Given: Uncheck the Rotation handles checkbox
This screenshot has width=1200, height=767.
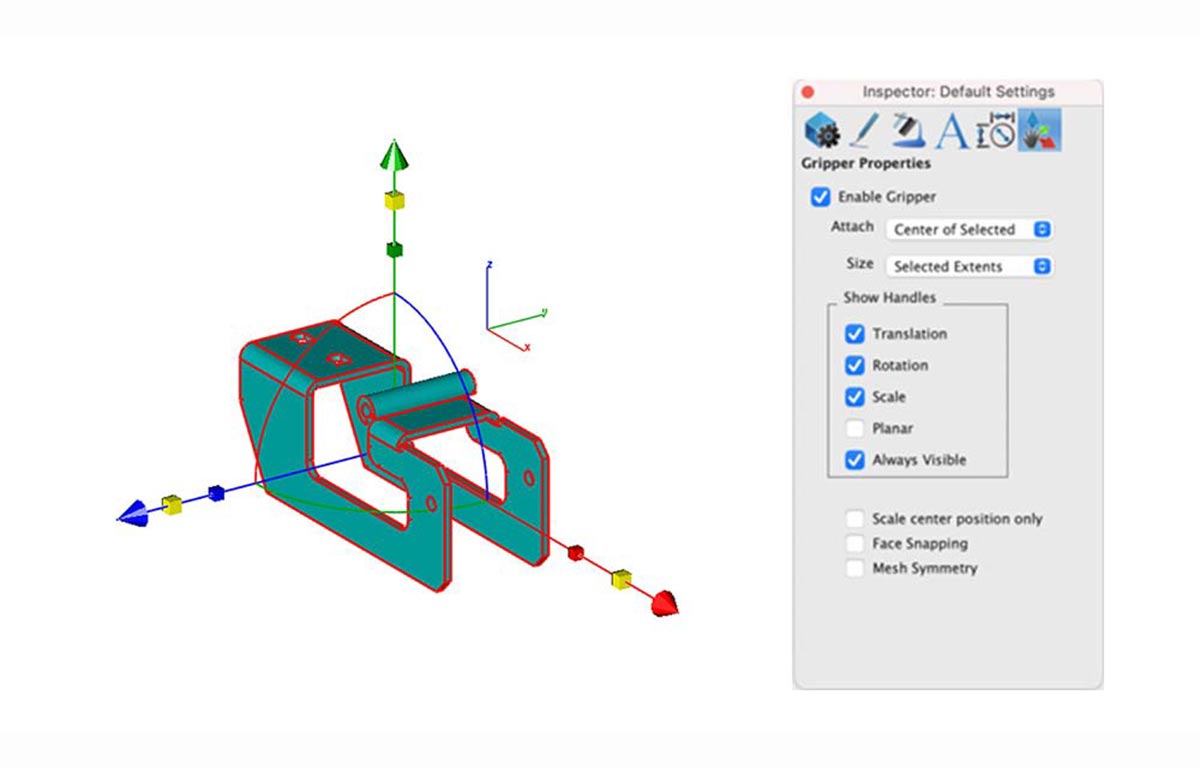Looking at the screenshot, I should (x=856, y=365).
